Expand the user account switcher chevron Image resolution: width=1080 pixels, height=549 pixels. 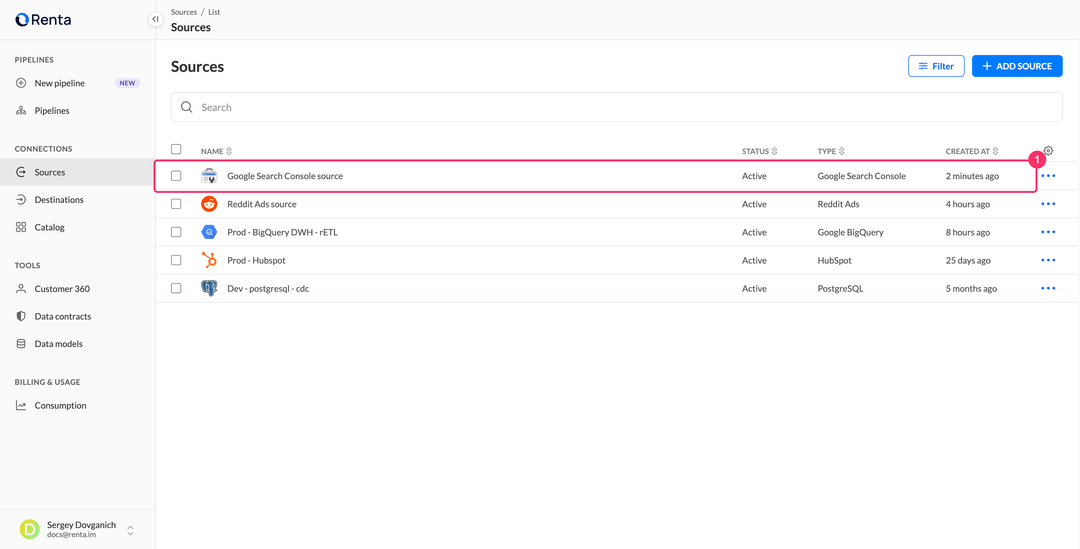pos(130,530)
